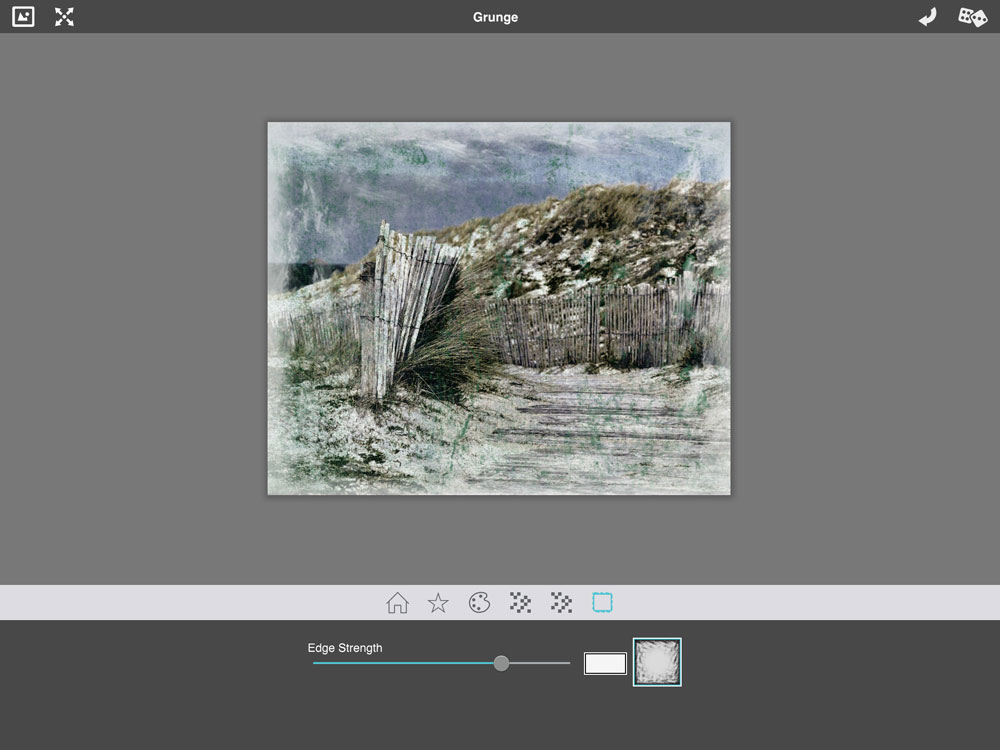Screen dimensions: 1000x750
Task: Select the rough grunge edge thumbnail
Action: coord(657,662)
